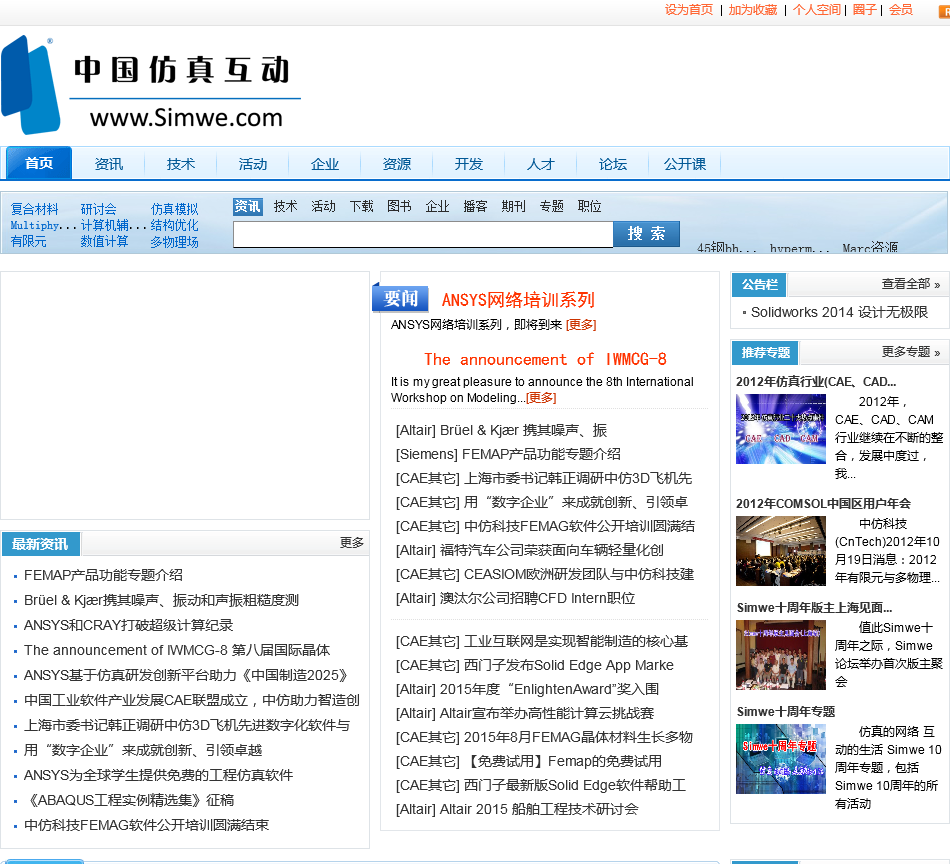Click the 研讨会 hot keyword link

pyautogui.click(x=98, y=209)
